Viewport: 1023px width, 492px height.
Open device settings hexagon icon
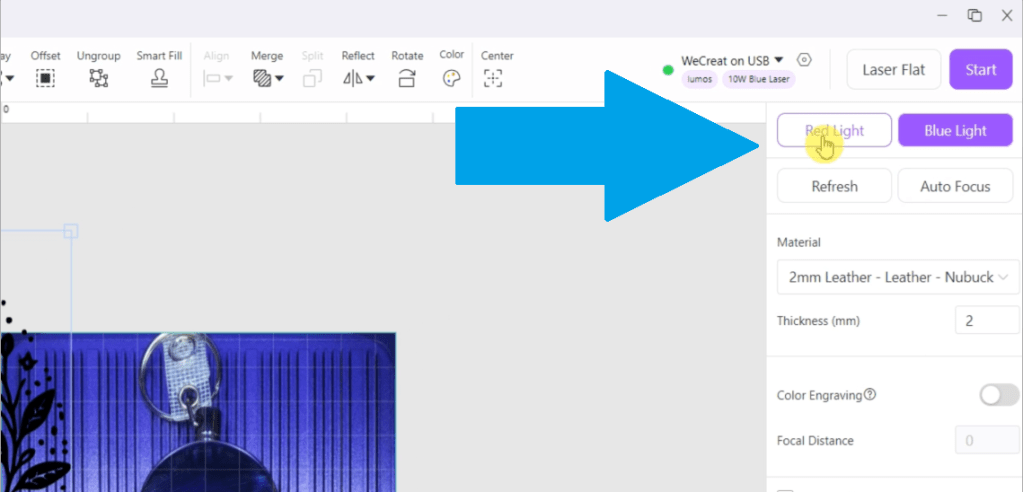[x=805, y=61]
